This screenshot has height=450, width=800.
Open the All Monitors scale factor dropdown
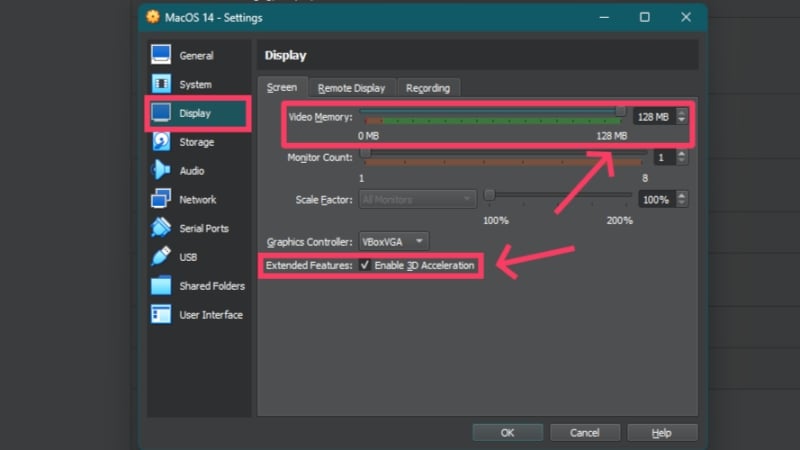[x=418, y=199]
